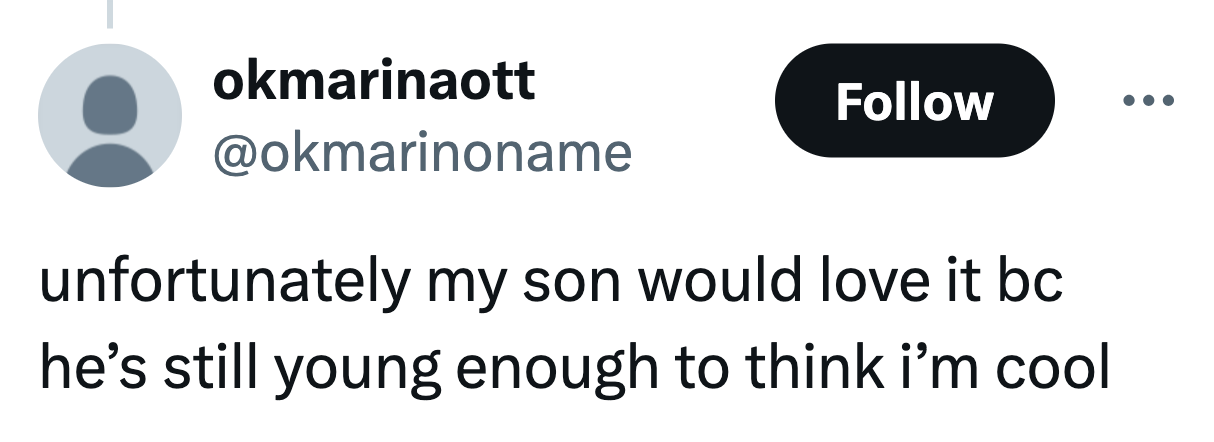Click the silhouette placeholder profile picture

[110, 116]
